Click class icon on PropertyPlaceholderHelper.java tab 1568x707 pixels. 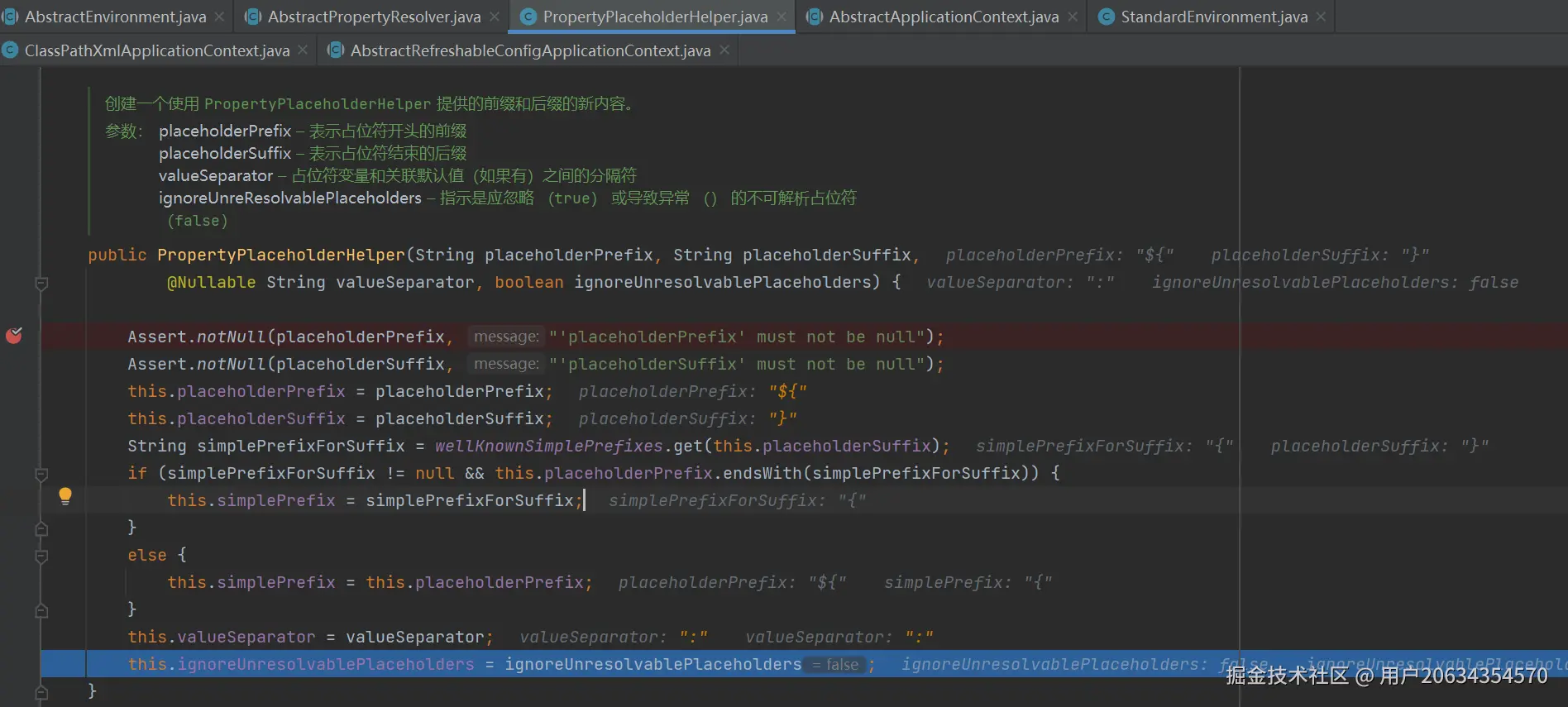pyautogui.click(x=528, y=17)
